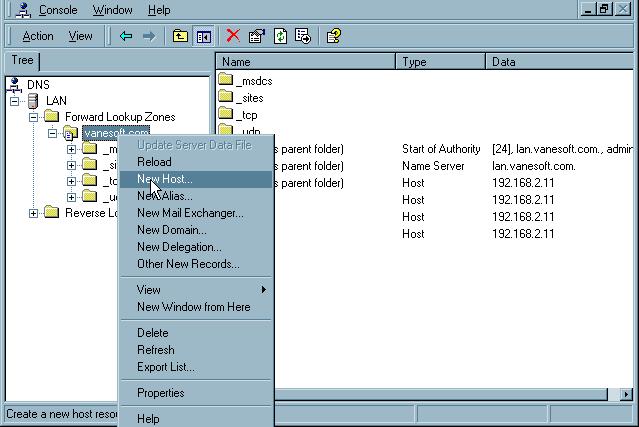Select the DNS root node icon
Image resolution: width=639 pixels, height=427 pixels.
(16, 85)
